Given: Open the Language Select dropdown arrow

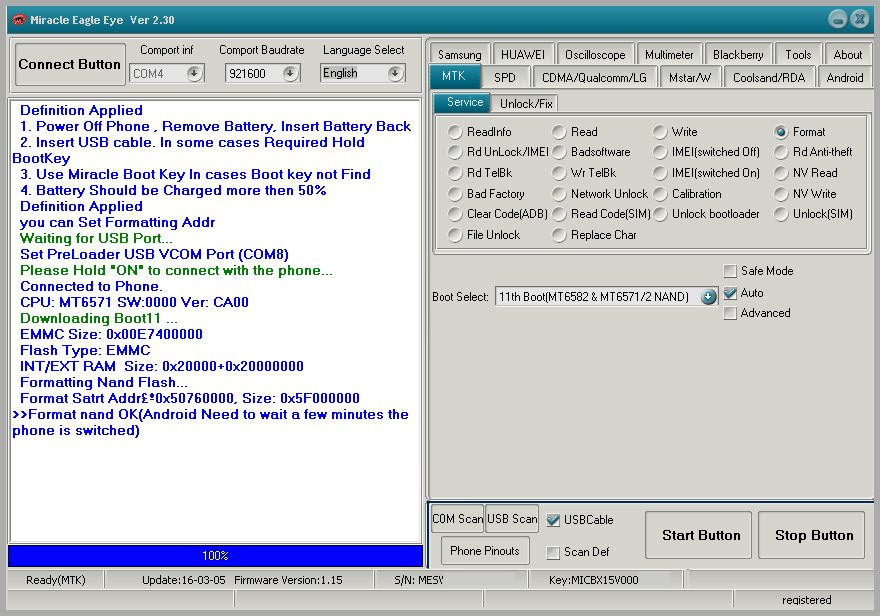Looking at the screenshot, I should 395,73.
